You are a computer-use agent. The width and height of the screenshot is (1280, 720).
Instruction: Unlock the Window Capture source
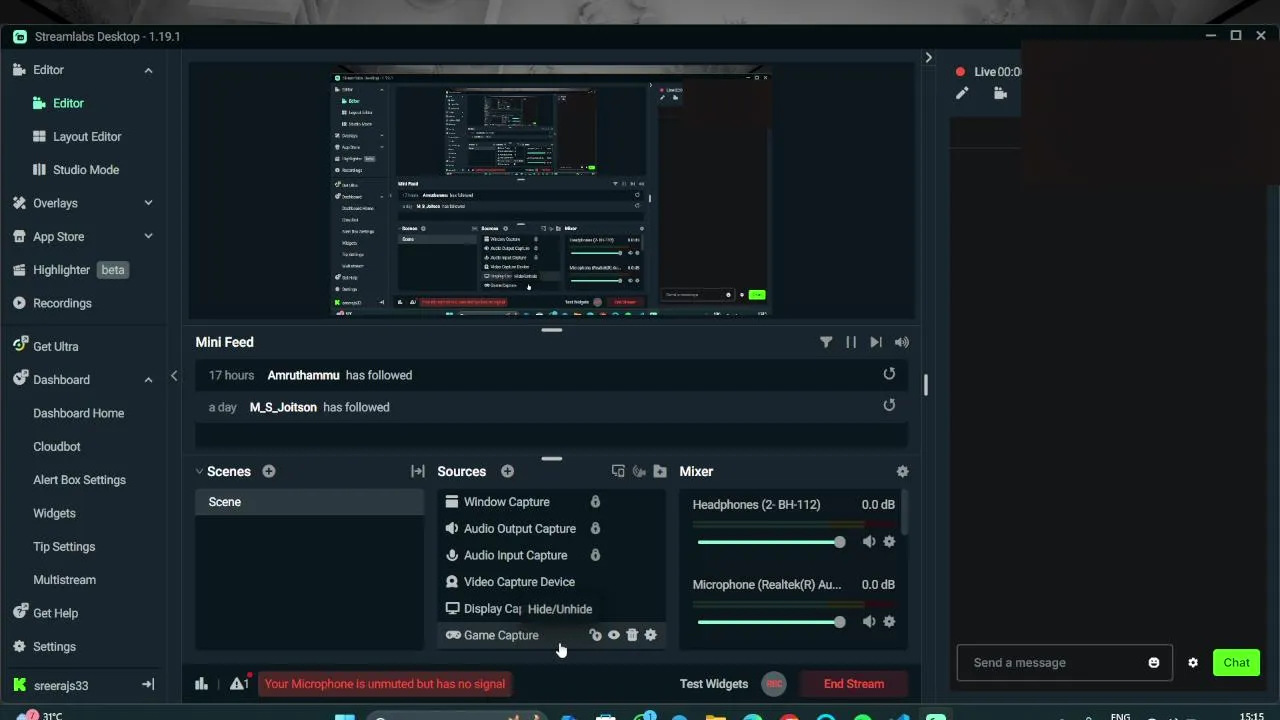tap(595, 502)
